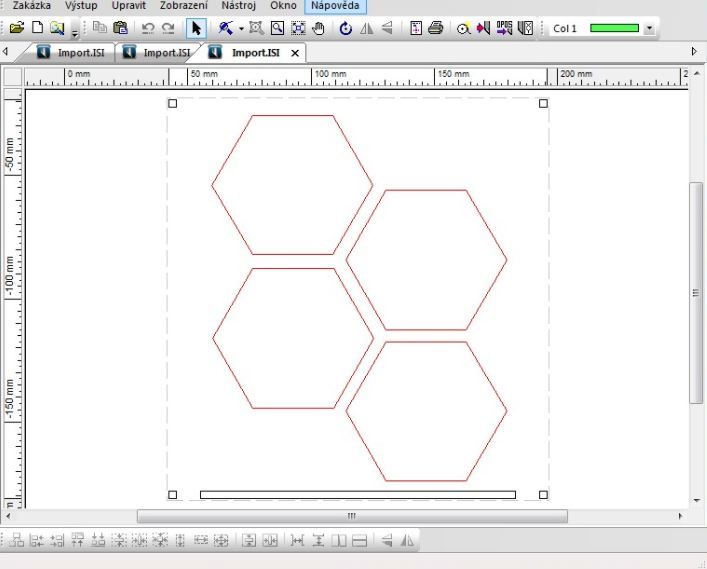Copy selection with the Copy icon

point(99,28)
